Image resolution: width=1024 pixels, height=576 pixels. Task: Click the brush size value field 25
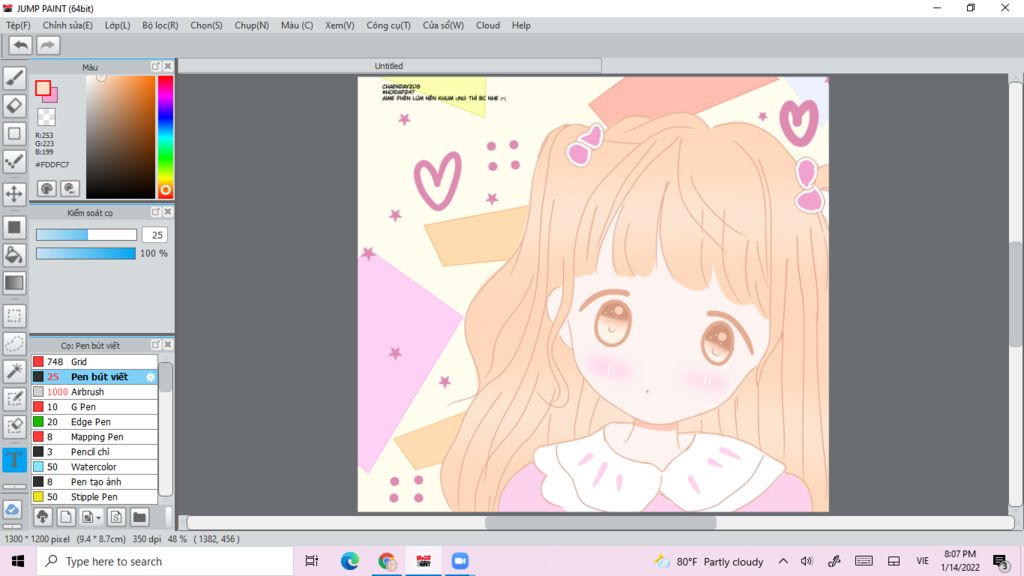155,234
